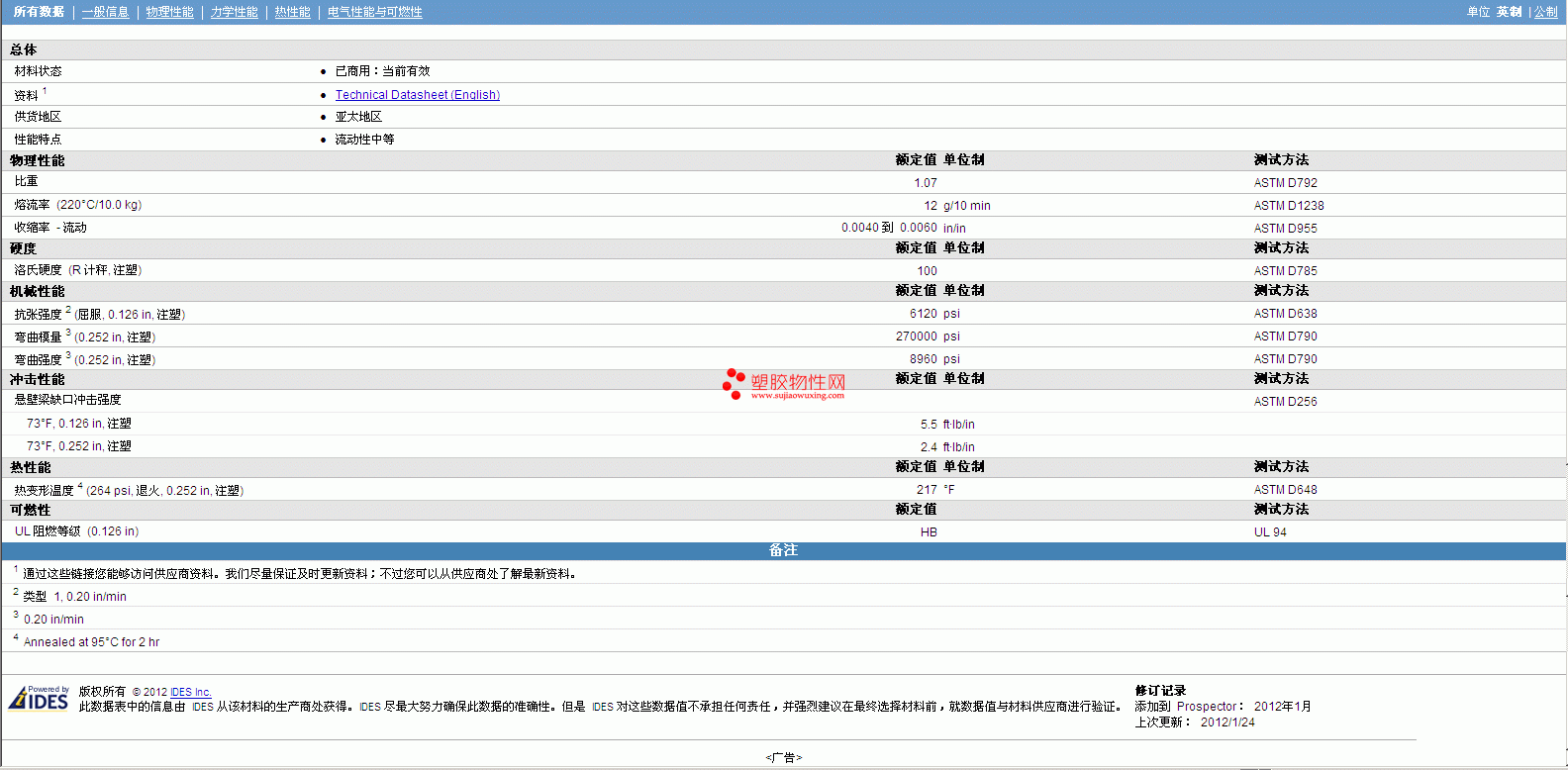Click 亚太地区 region value
This screenshot has width=1568, height=770.
pos(358,117)
